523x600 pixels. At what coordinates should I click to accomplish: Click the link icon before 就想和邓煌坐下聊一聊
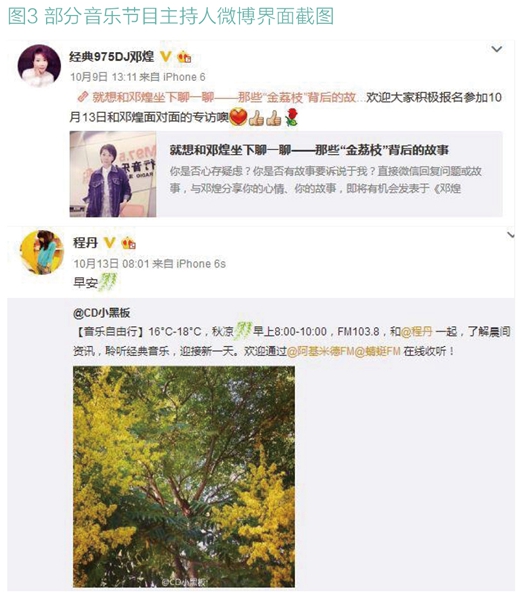coord(83,97)
